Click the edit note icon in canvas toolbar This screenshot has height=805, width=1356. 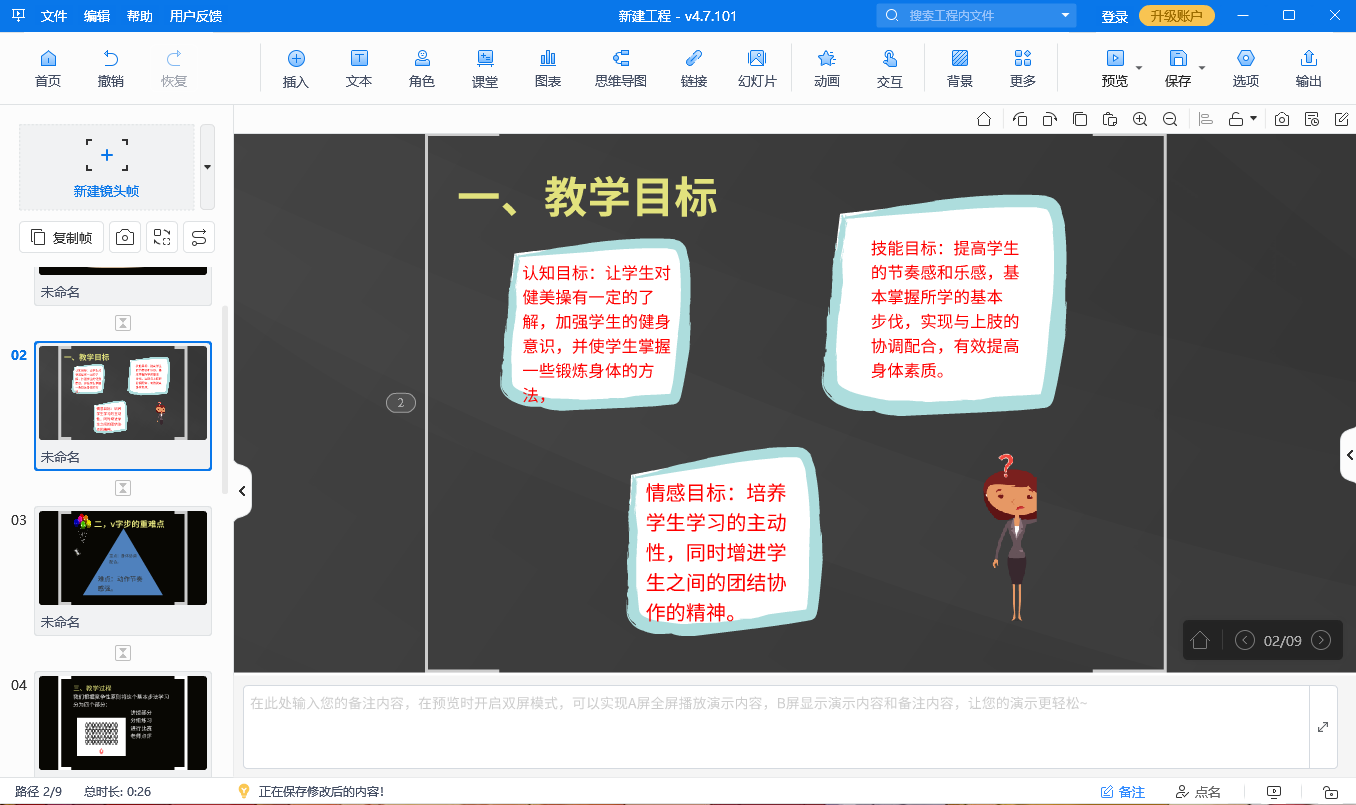pyautogui.click(x=1342, y=119)
